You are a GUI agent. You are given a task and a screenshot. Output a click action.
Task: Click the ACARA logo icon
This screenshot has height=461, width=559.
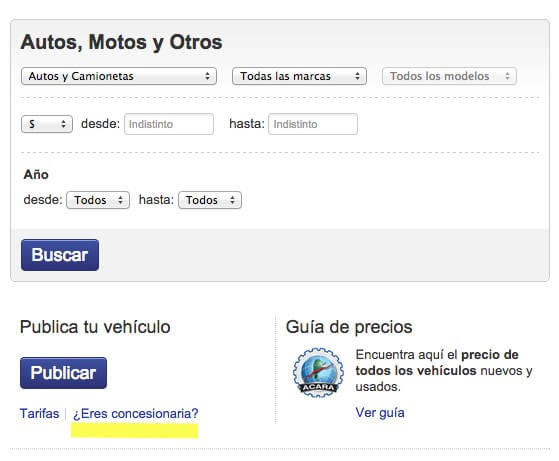318,373
